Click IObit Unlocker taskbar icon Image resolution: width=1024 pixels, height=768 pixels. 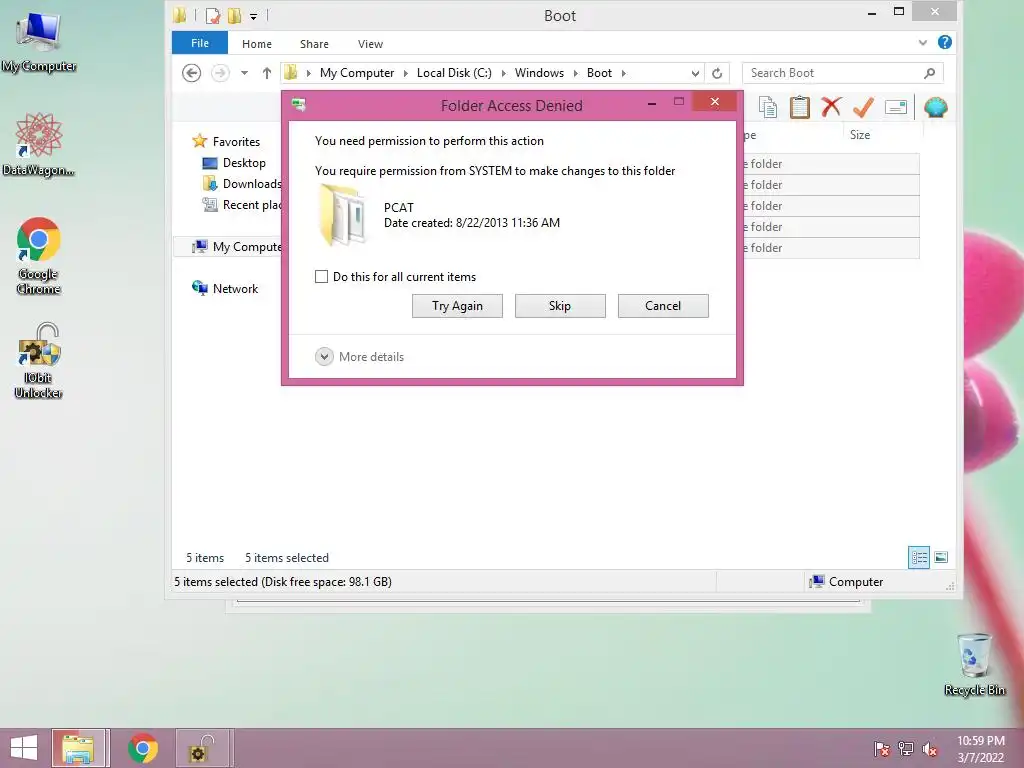(202, 748)
